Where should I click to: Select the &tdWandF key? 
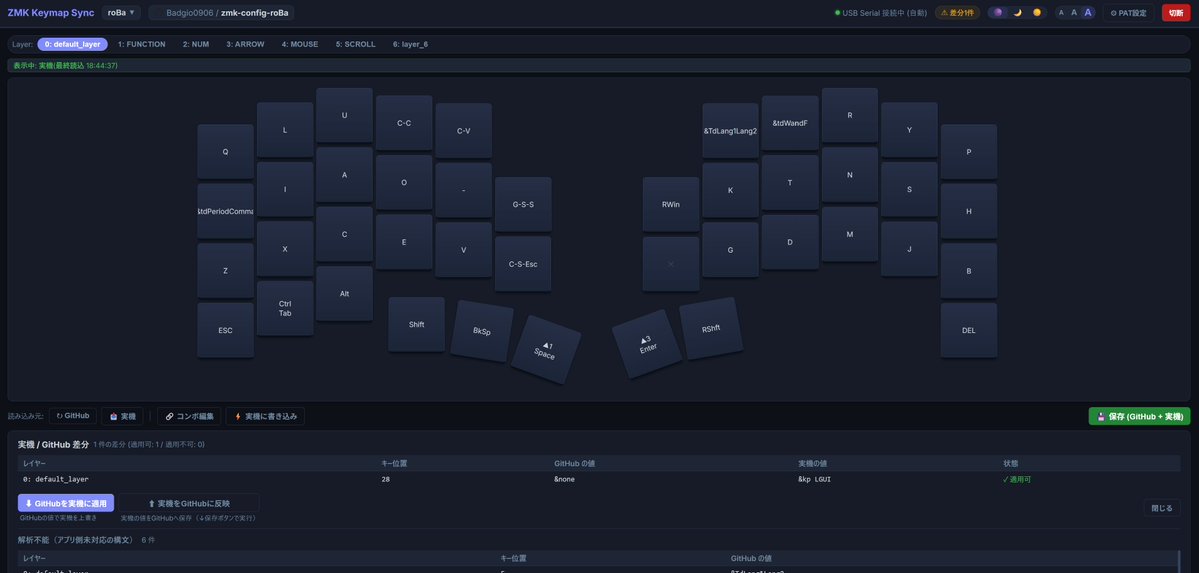(790, 122)
